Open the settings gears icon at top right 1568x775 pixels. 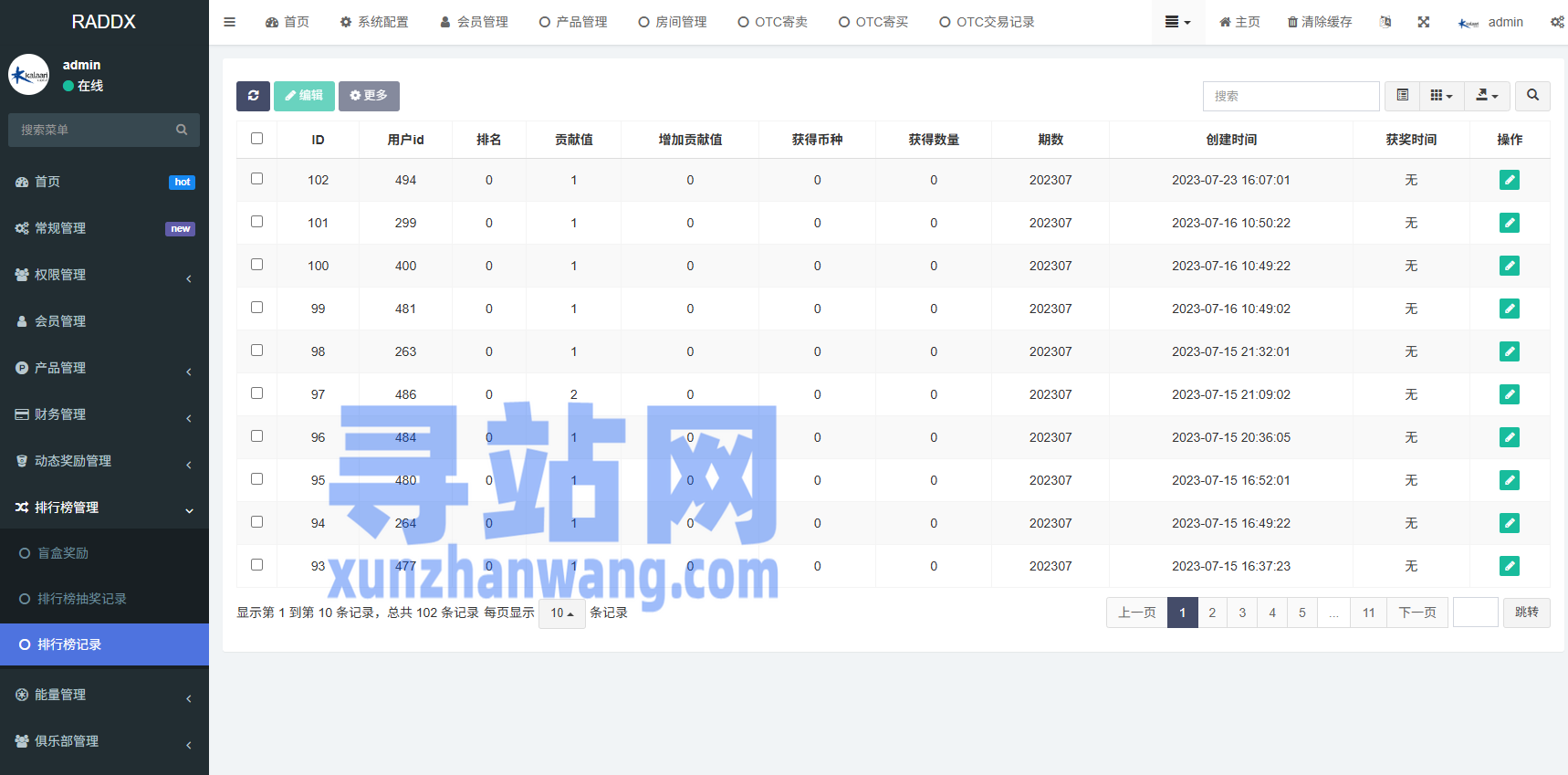tap(1557, 22)
